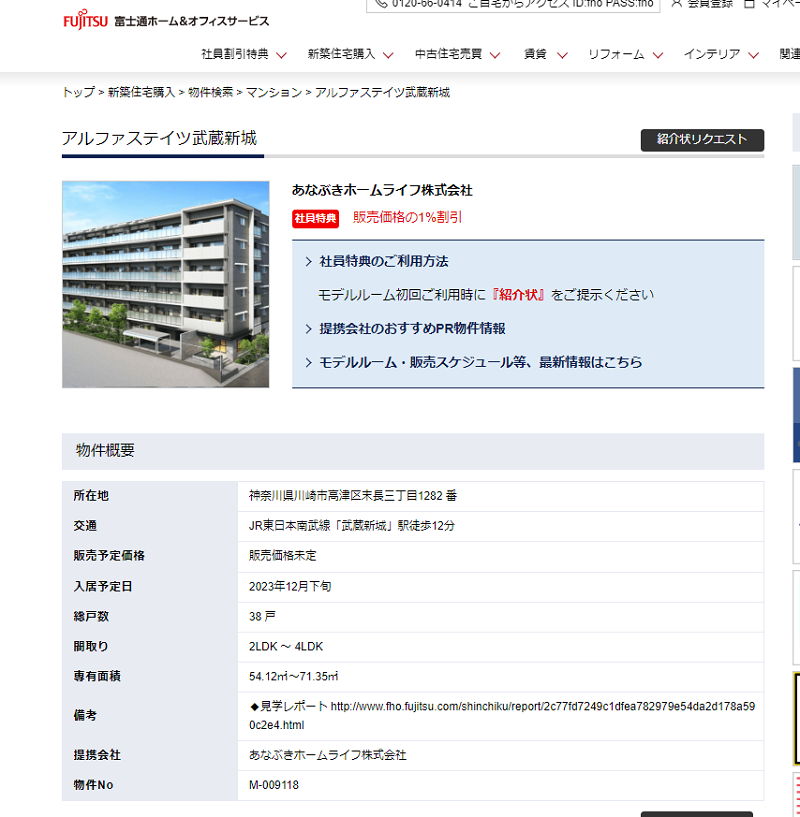Click the 紹介状リクエスト button
800x817 pixels.
coord(702,140)
